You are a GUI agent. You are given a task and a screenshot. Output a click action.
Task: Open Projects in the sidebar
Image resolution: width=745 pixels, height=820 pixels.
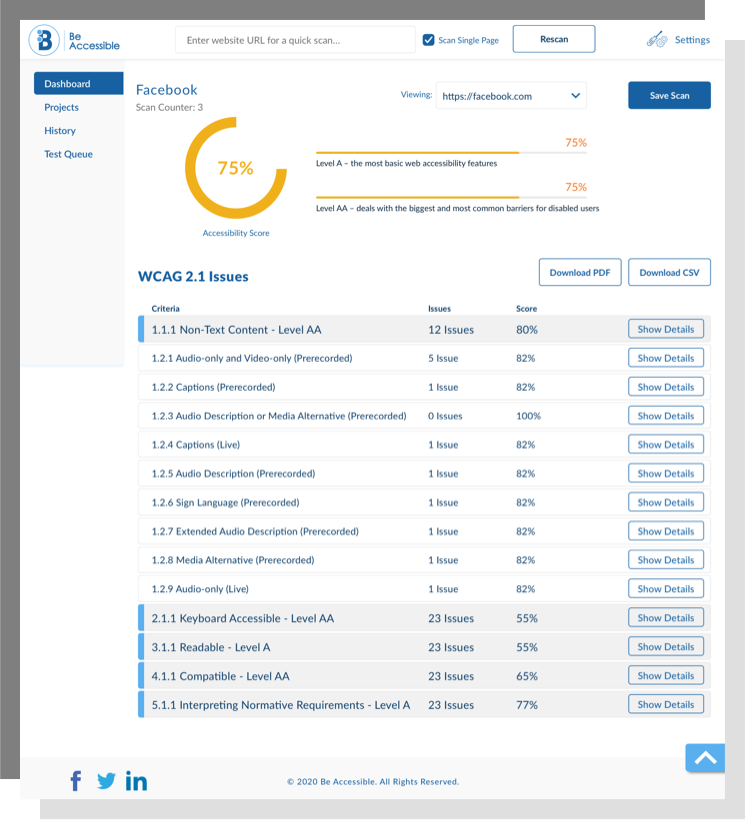coord(61,107)
